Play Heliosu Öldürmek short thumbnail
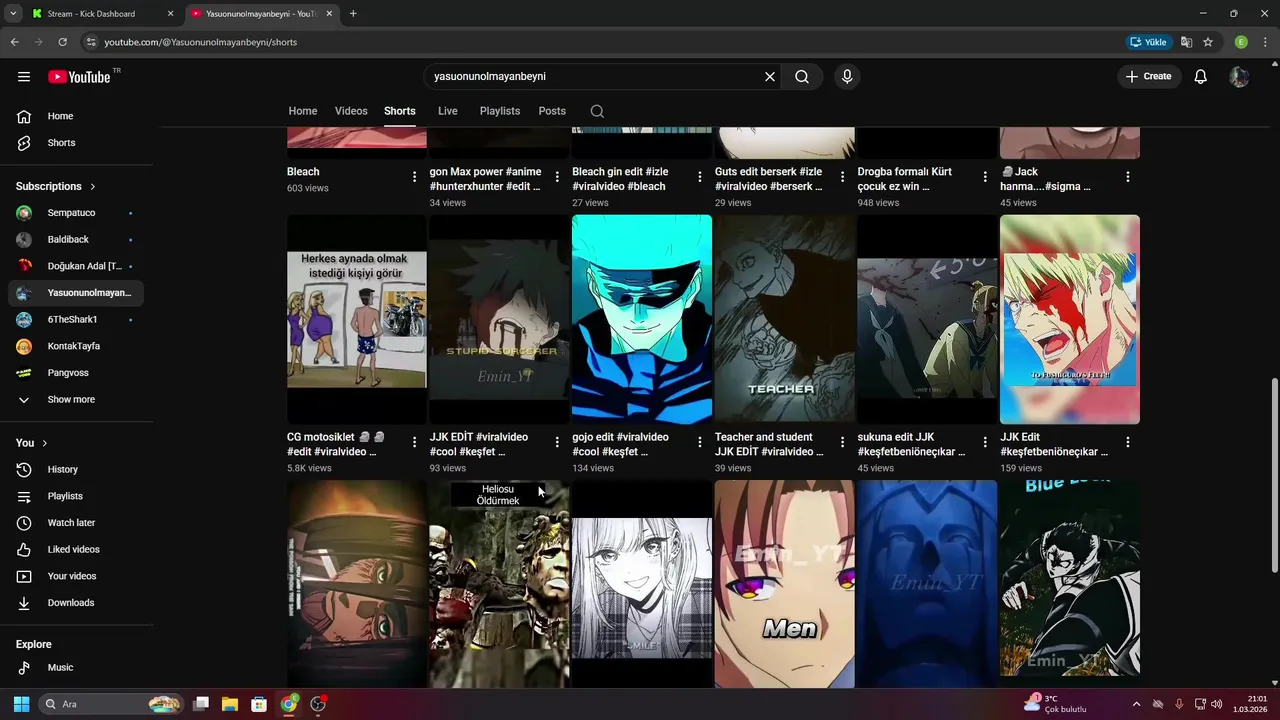 click(499, 584)
